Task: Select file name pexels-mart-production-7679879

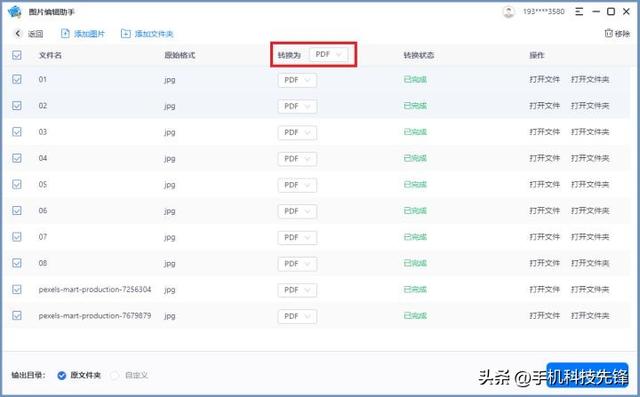Action: tap(95, 316)
